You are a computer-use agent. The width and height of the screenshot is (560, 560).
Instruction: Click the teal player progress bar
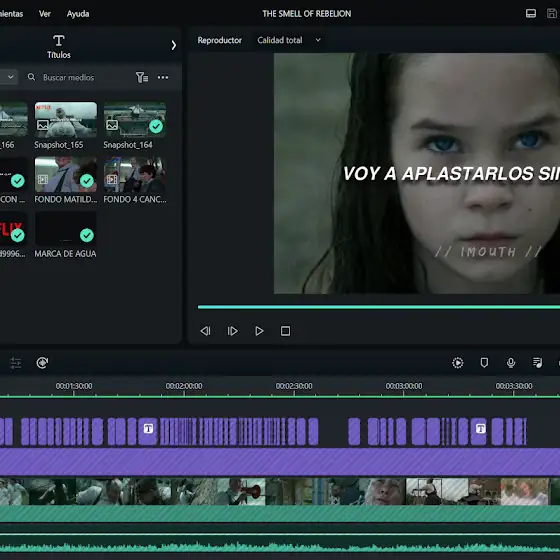pos(379,307)
